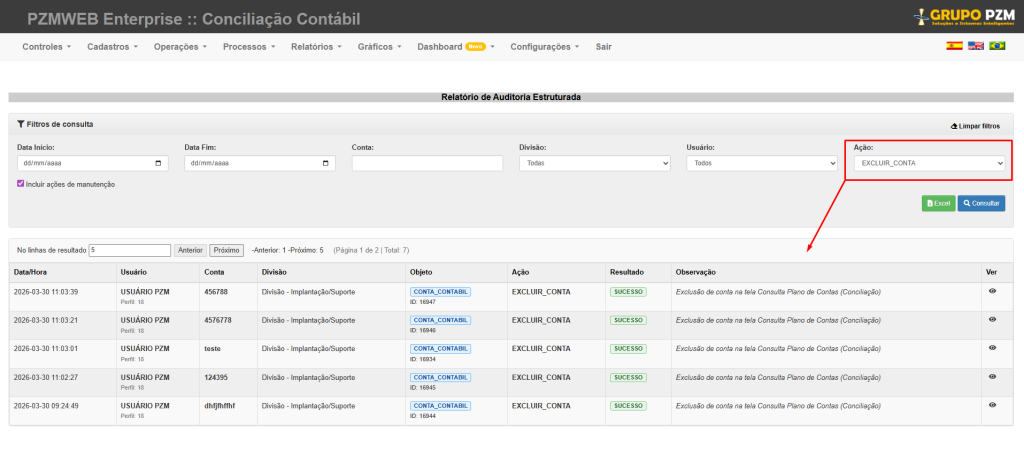
Task: Expand the Divisão dropdown
Action: pyautogui.click(x=594, y=163)
